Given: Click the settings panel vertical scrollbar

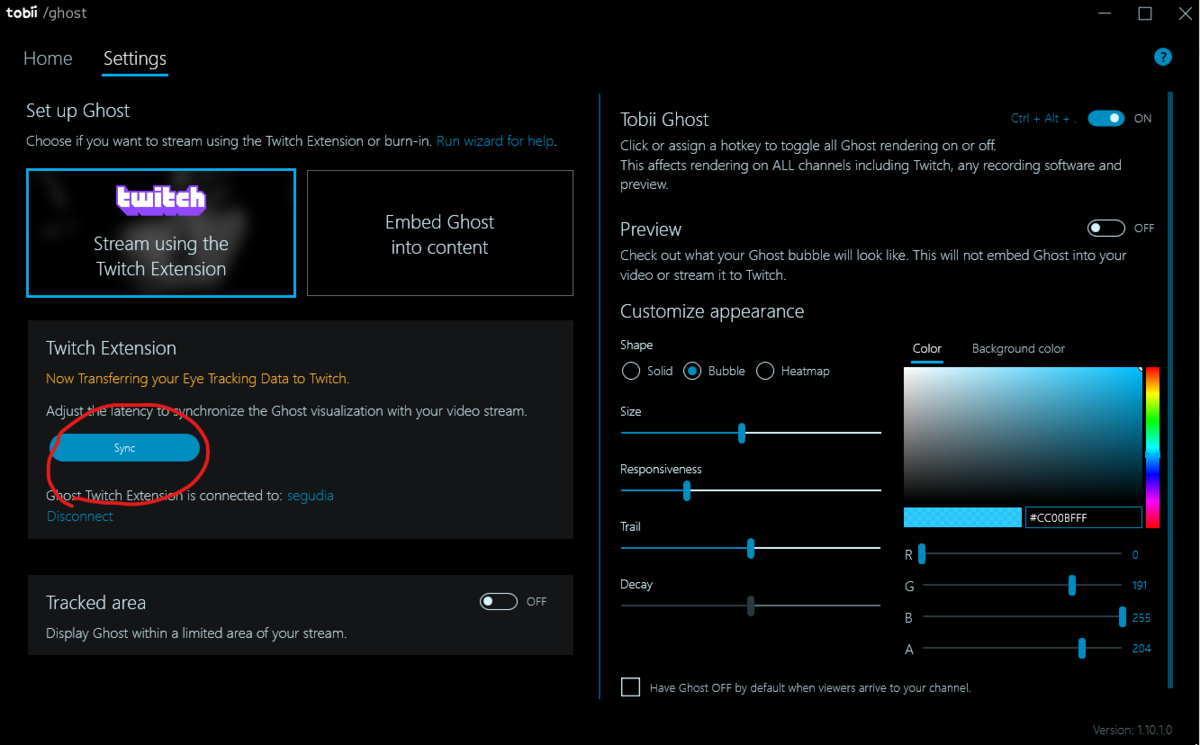Looking at the screenshot, I should tap(1169, 390).
